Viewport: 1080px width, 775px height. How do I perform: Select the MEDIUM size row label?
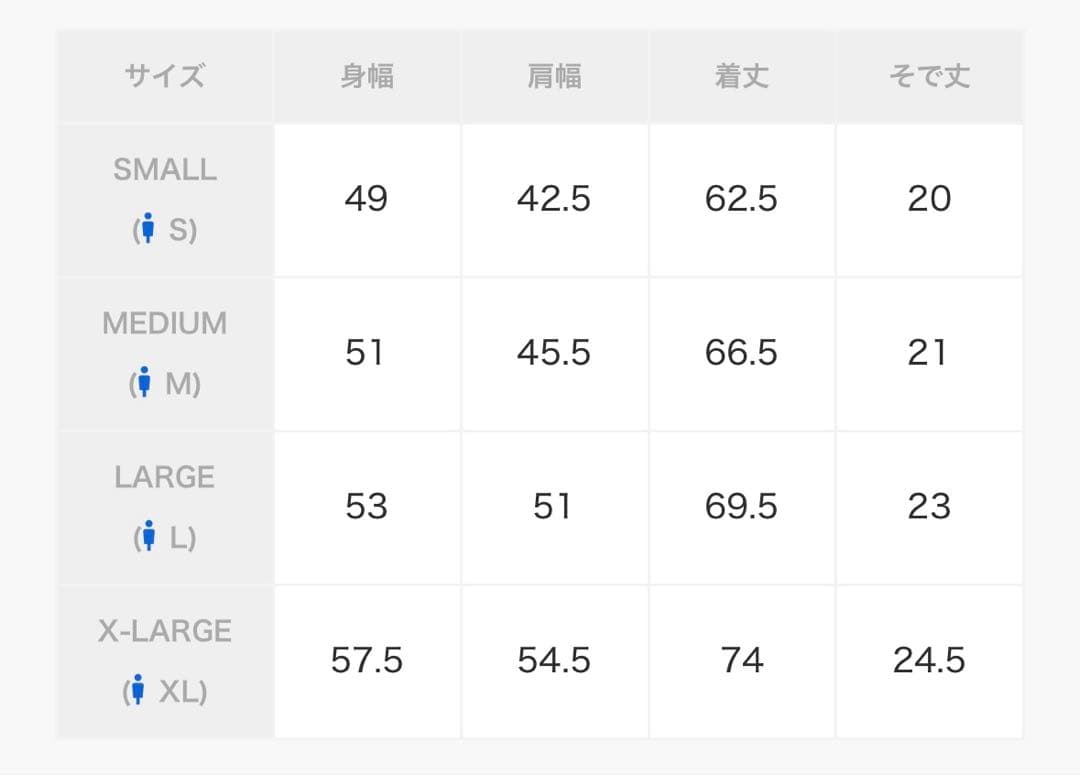pyautogui.click(x=165, y=354)
